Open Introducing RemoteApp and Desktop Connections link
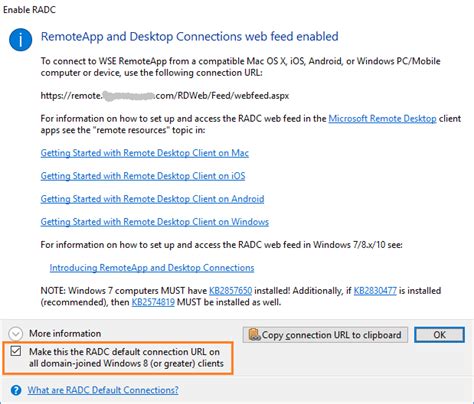The image size is (474, 404). click(x=152, y=268)
